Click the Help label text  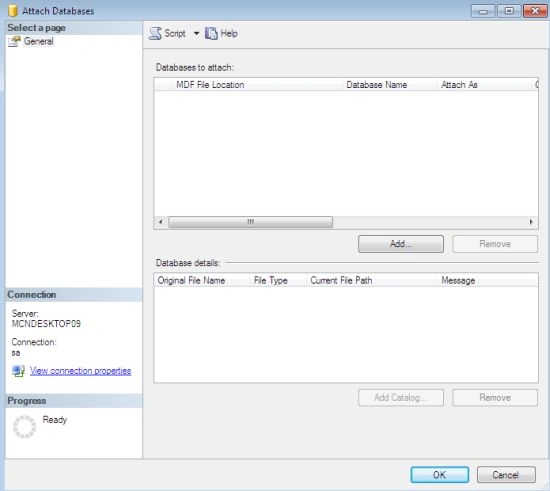coord(229,34)
